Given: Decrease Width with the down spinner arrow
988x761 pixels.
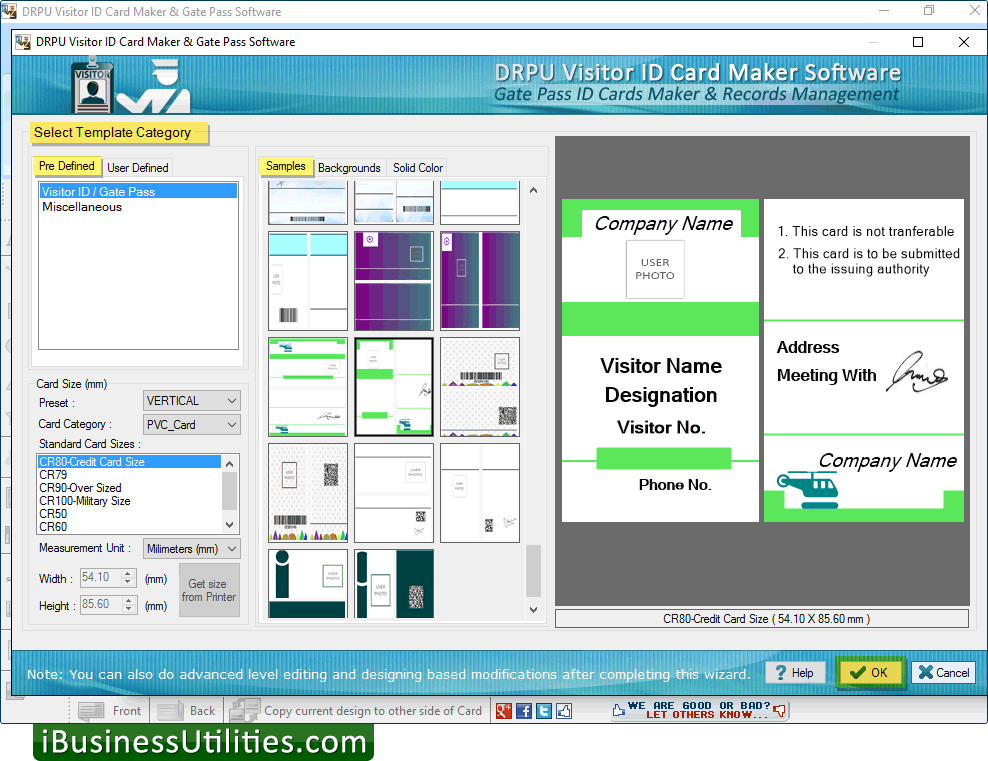Looking at the screenshot, I should [x=129, y=581].
